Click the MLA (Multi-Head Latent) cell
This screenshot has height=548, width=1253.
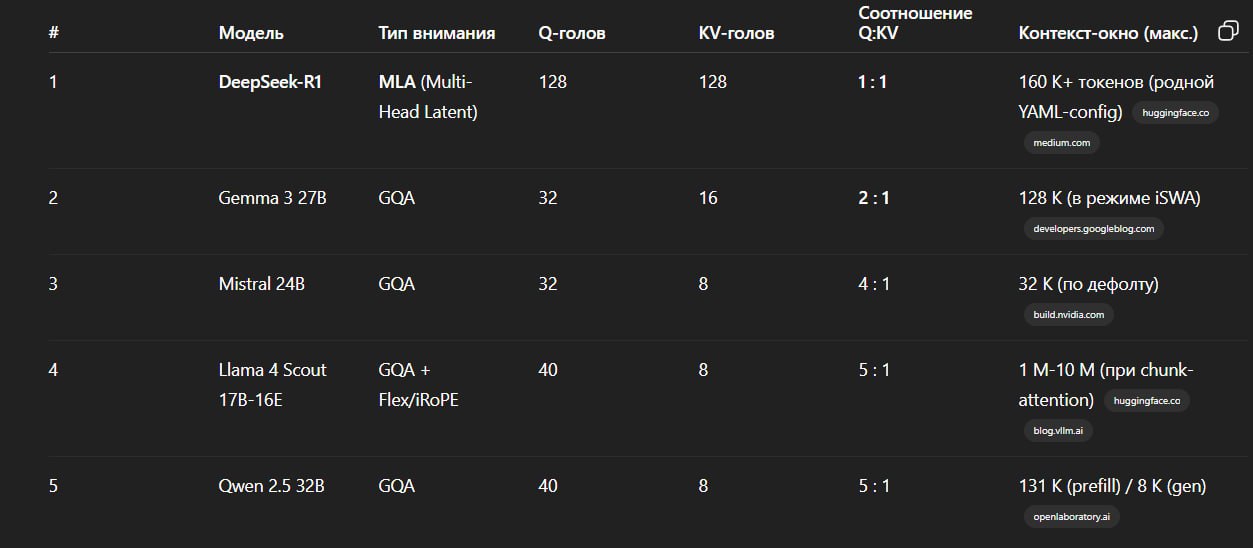(428, 97)
